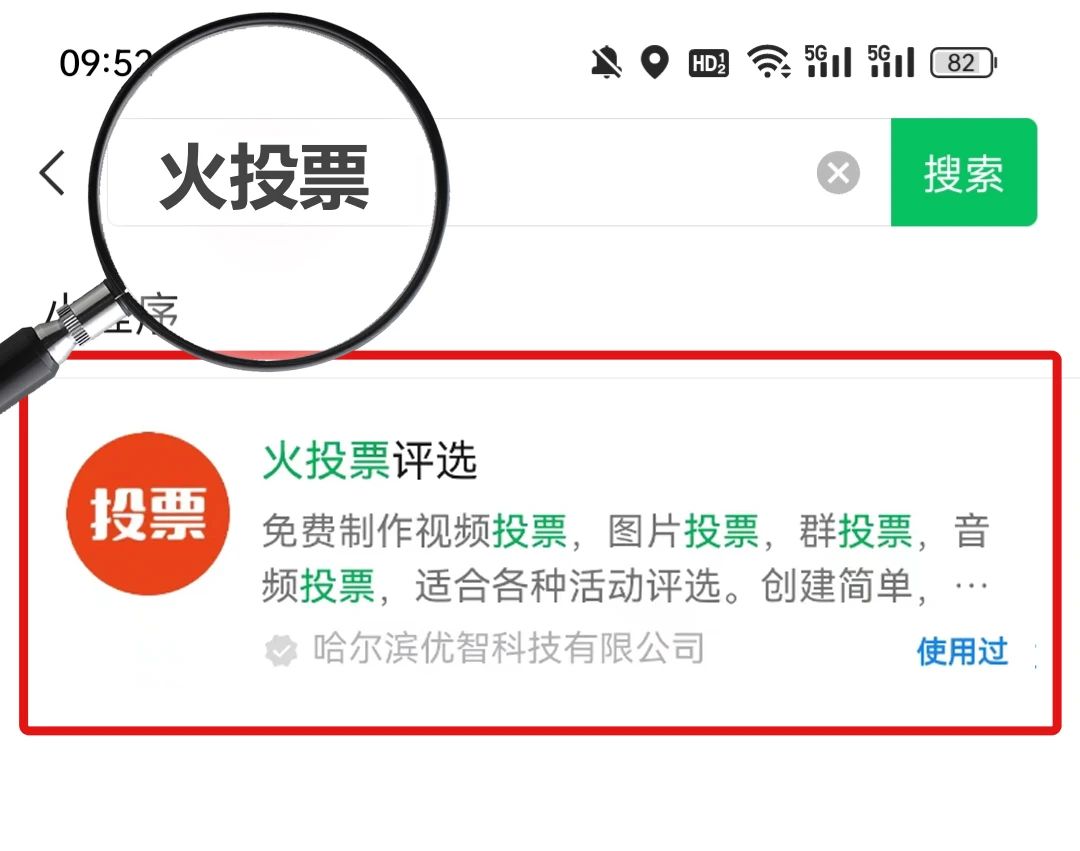Tap the green 搜索 button

(964, 172)
